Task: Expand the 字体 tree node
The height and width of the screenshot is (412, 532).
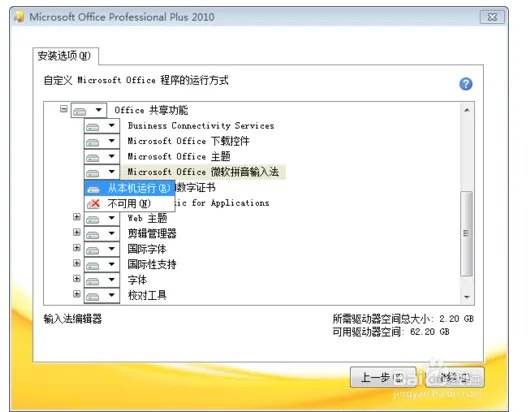Action: [x=77, y=279]
